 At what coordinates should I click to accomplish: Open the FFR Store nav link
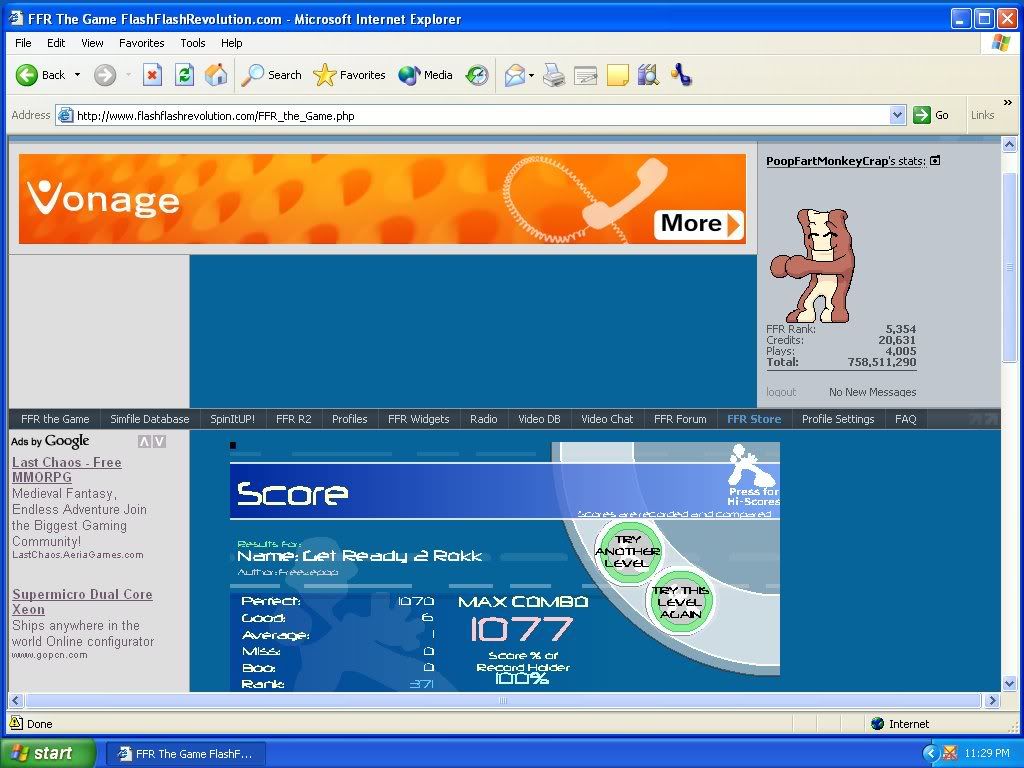(754, 419)
